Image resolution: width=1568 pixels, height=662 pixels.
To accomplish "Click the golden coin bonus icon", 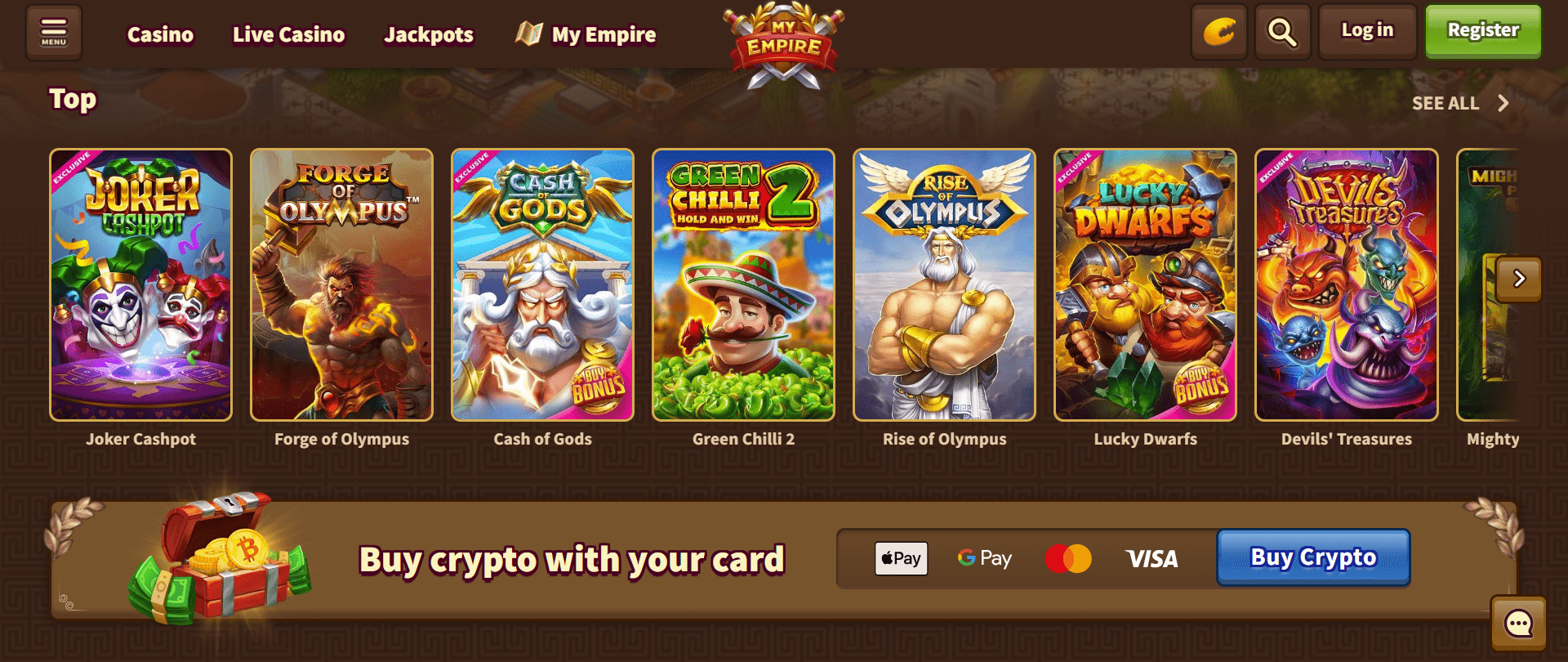I will click(1218, 33).
